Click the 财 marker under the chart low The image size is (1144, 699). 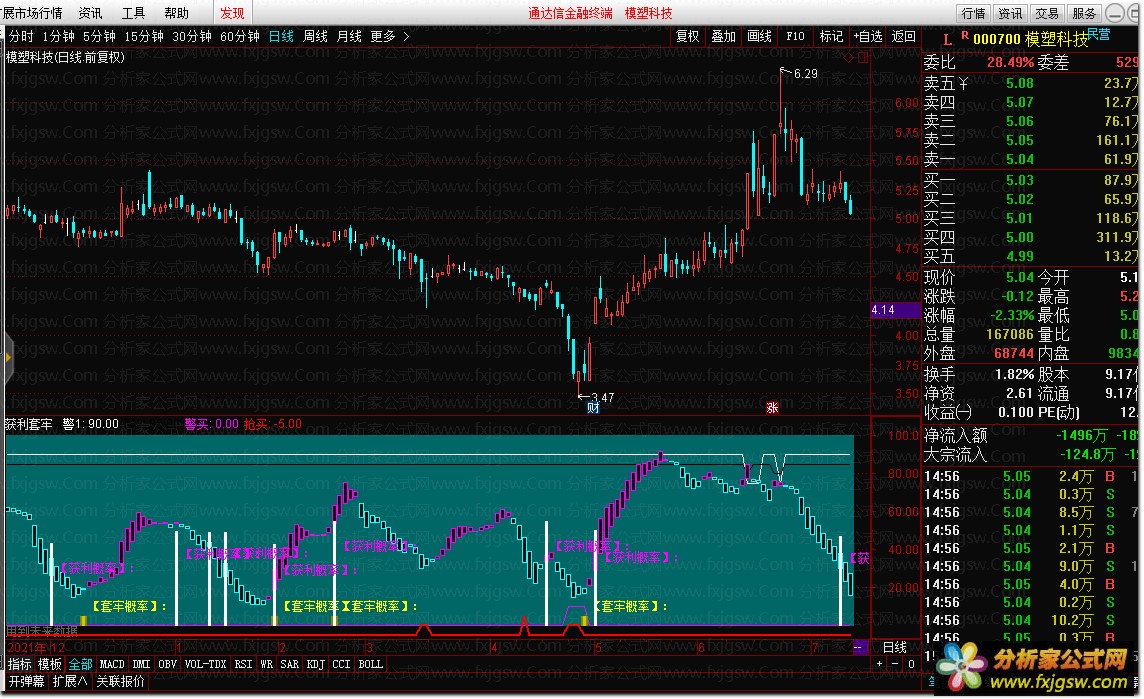(x=593, y=408)
